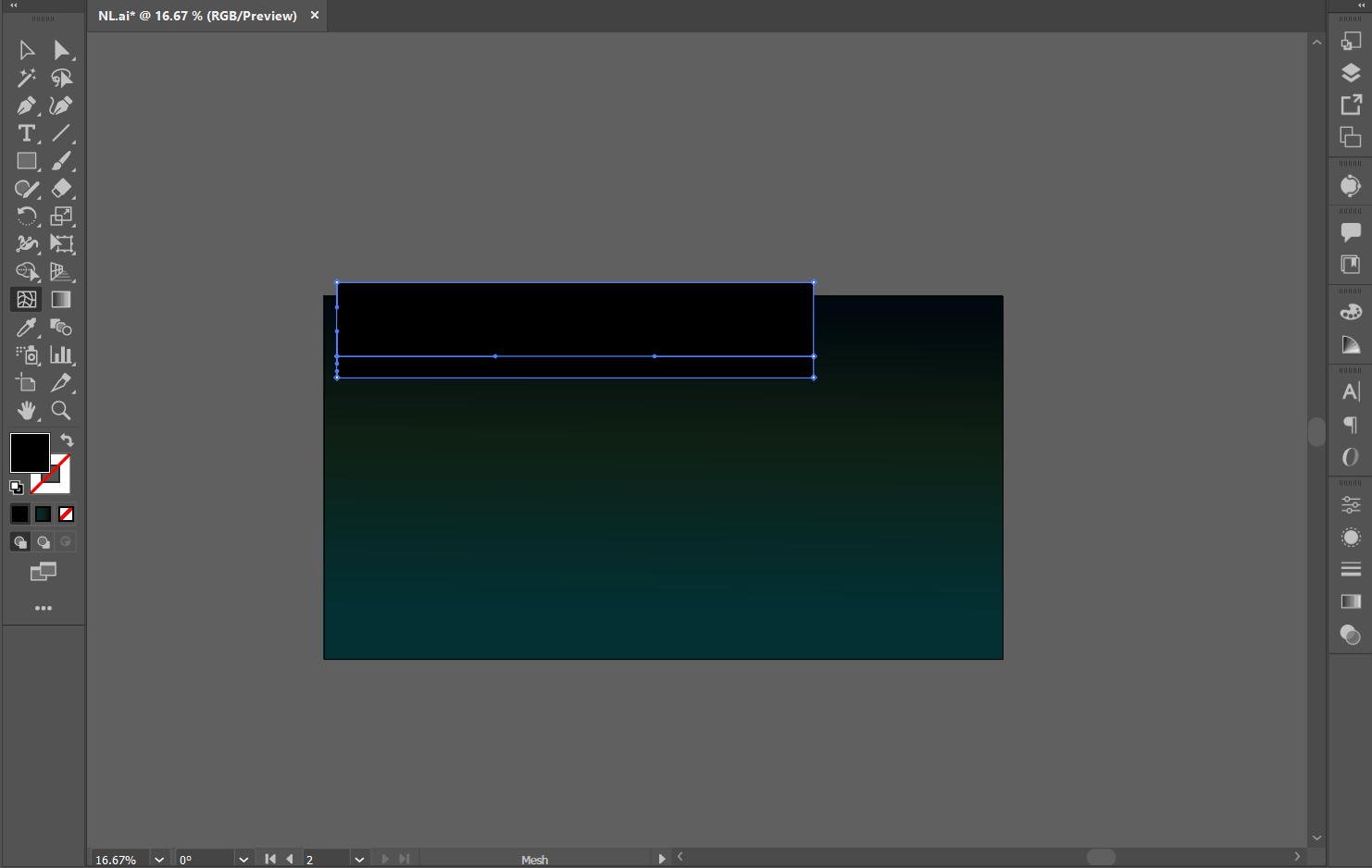Pick the Magic Wand tool

[x=27, y=78]
